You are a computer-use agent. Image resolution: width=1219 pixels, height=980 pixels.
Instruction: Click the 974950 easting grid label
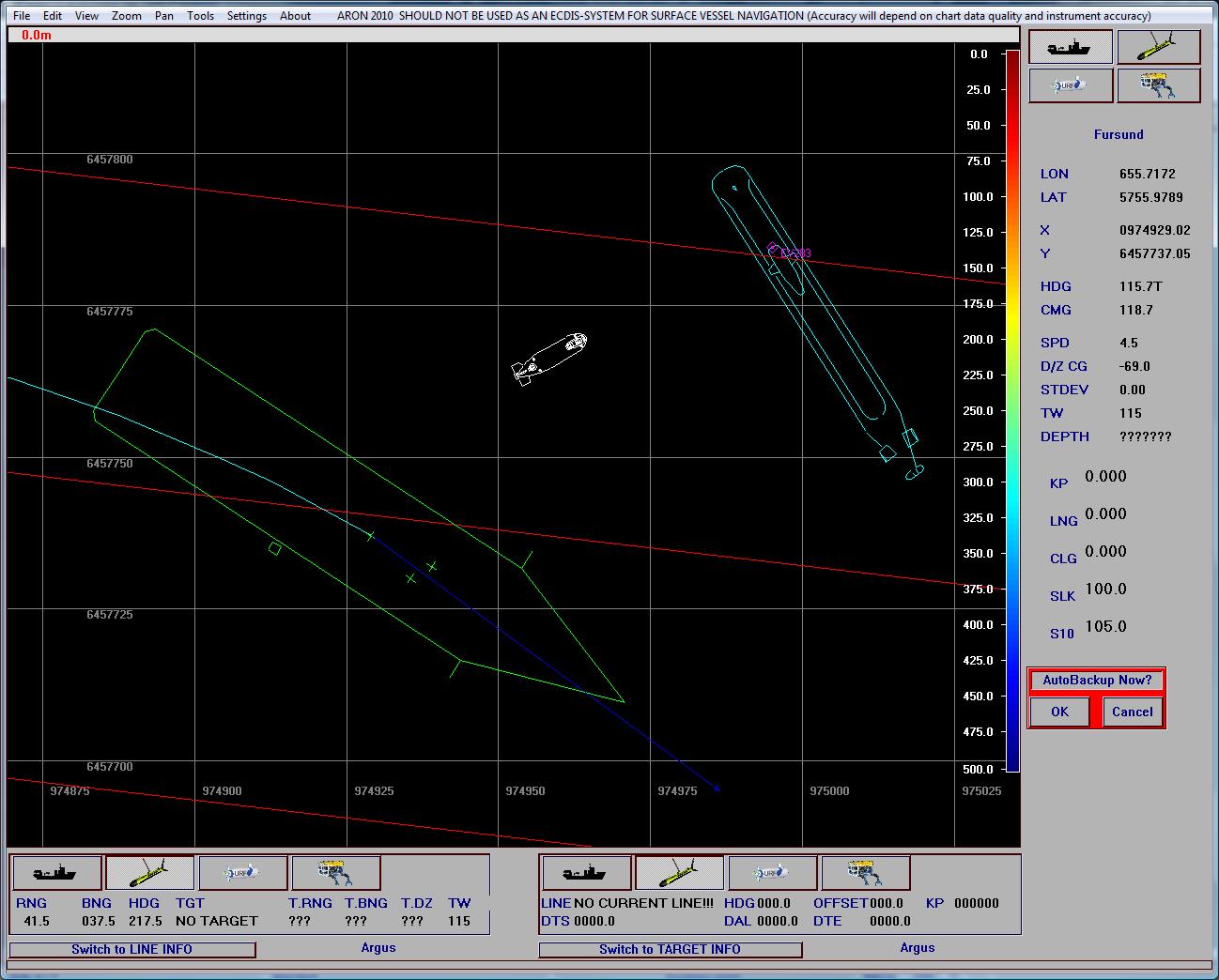pyautogui.click(x=525, y=791)
